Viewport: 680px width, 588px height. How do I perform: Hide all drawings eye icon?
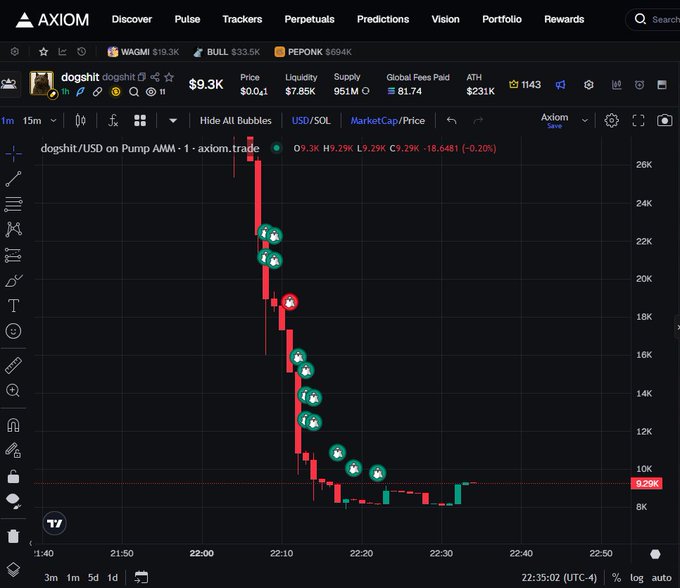click(13, 501)
